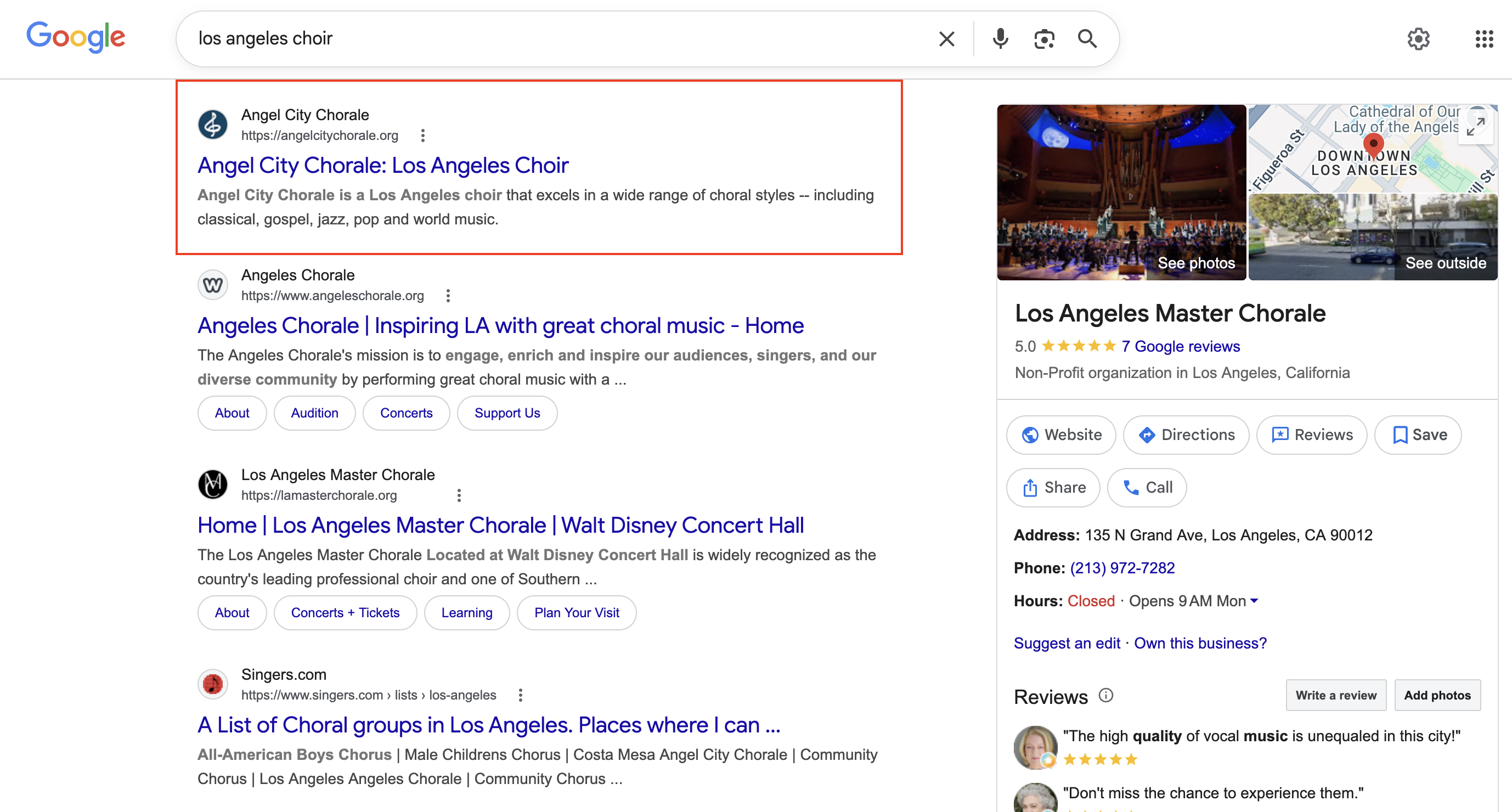1512x812 pixels.
Task: Click into the search input field
Action: click(x=557, y=39)
